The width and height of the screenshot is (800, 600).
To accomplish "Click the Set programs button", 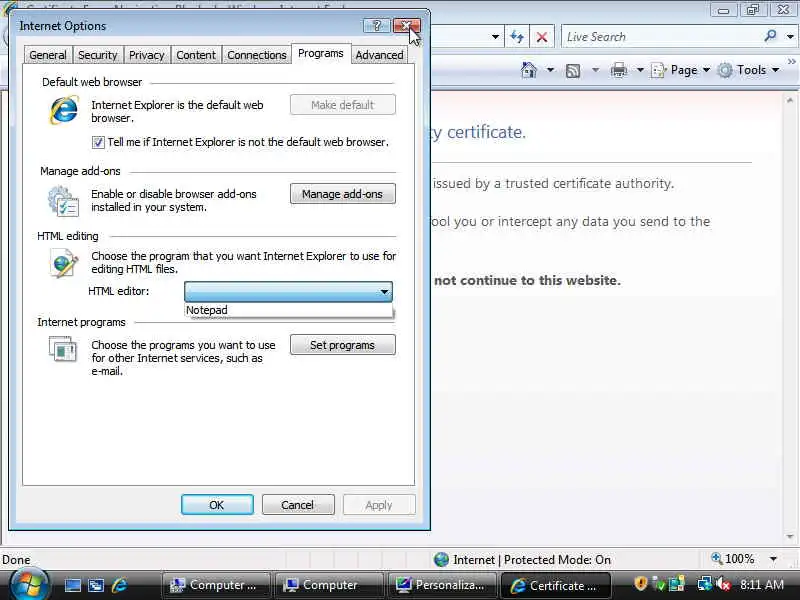I will coord(342,345).
